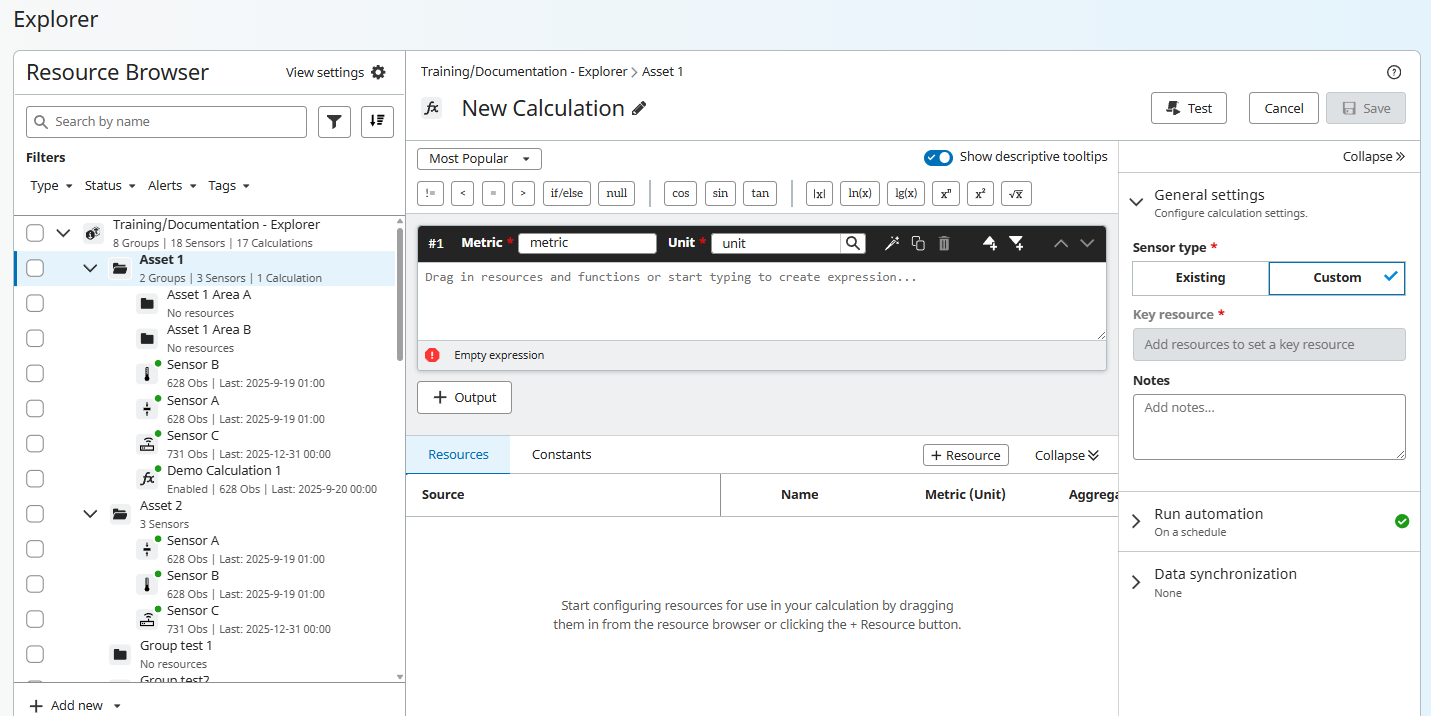
Task: Click the fx icon of Demo Calculation 1
Action: click(x=147, y=479)
